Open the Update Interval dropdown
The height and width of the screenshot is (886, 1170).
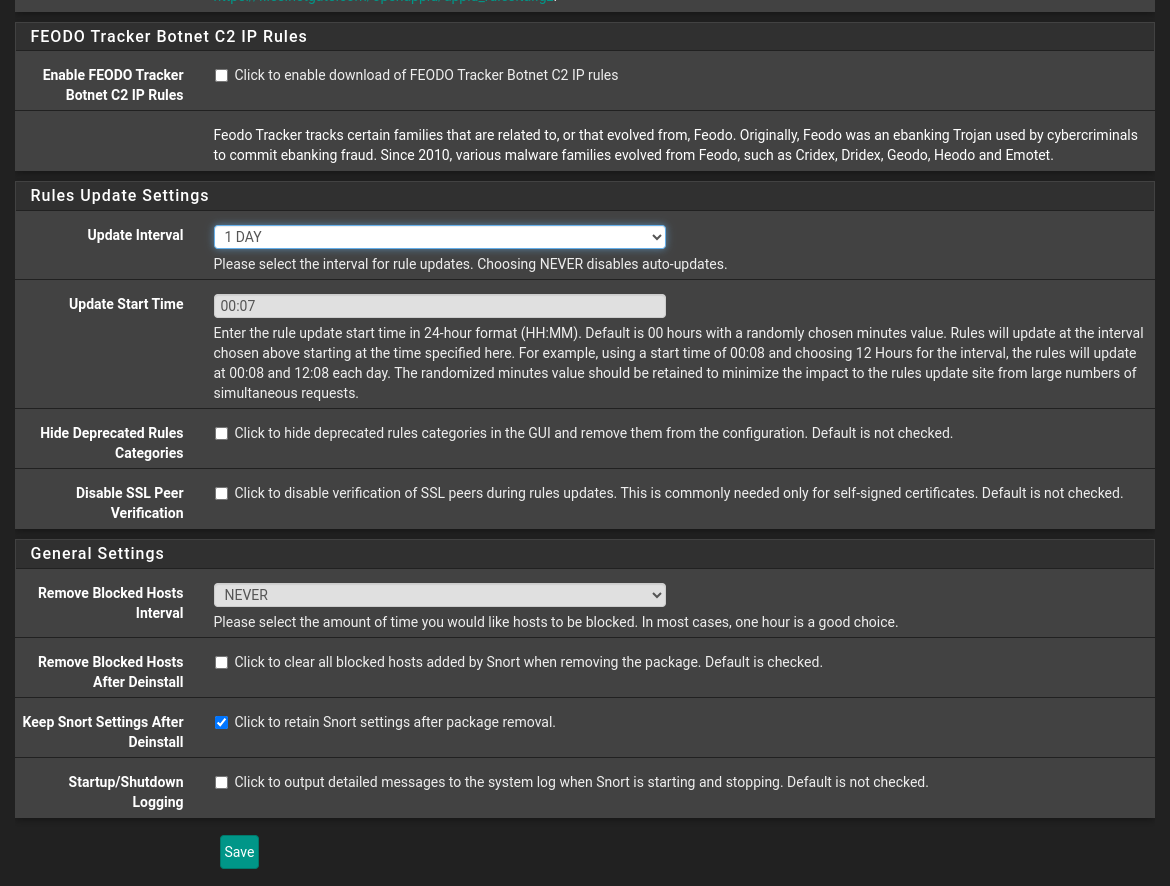point(439,237)
